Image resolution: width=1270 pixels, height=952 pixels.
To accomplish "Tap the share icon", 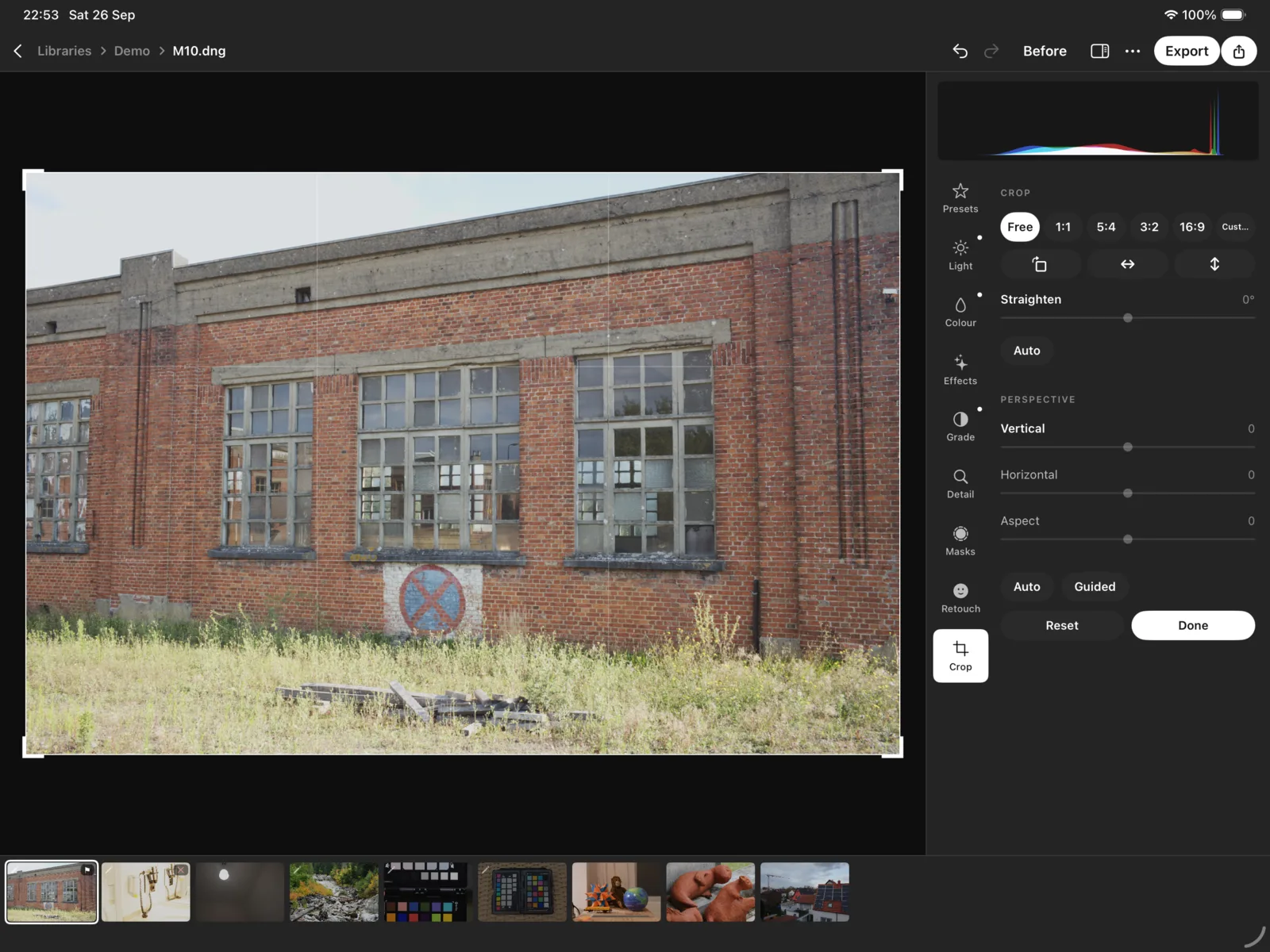I will pos(1239,51).
